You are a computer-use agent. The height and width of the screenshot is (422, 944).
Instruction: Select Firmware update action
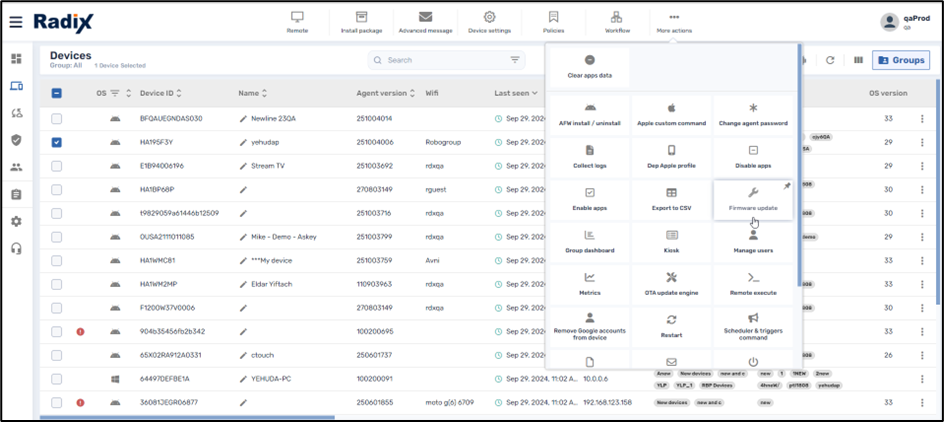(753, 200)
